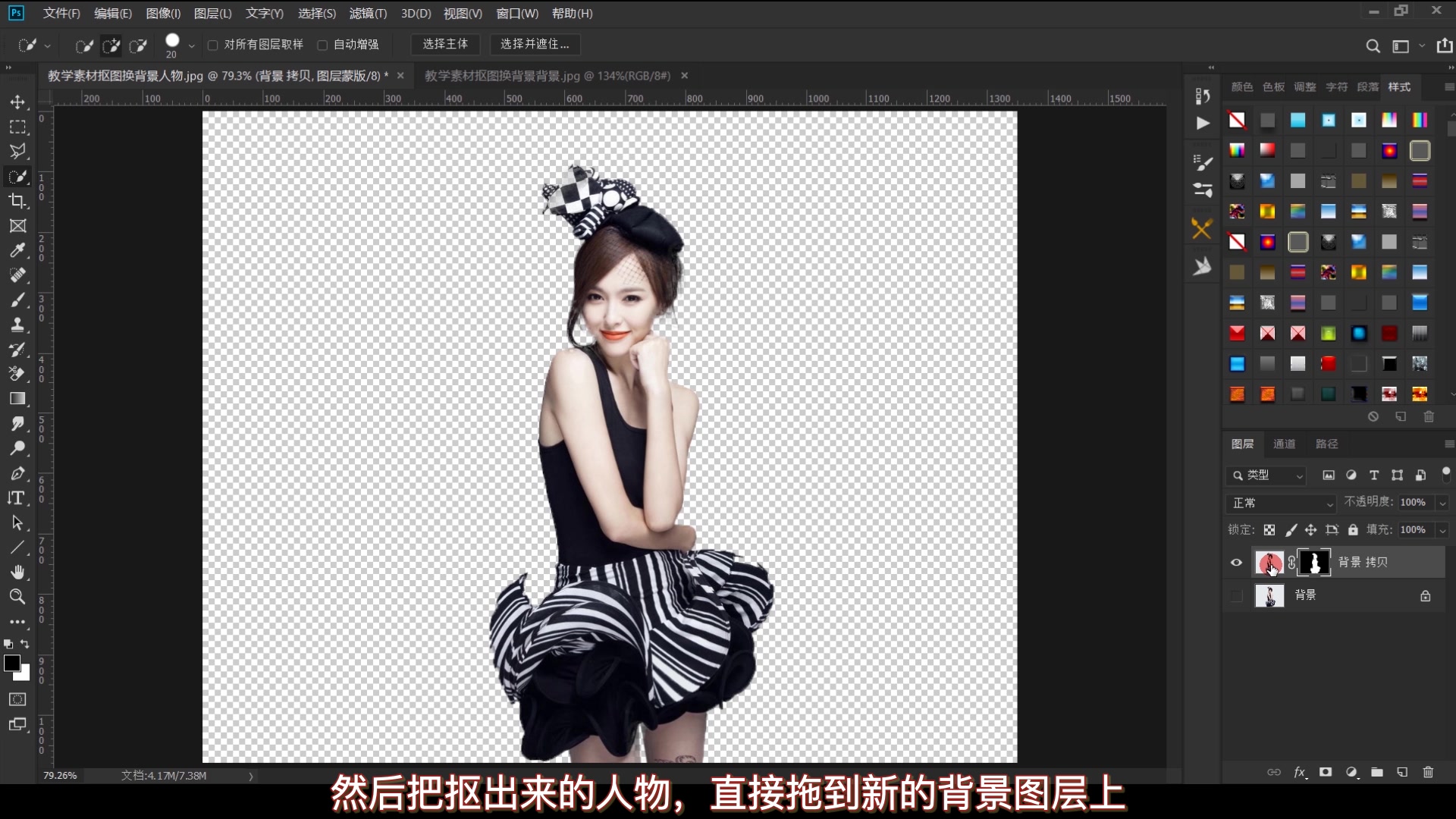
Task: Open the 选择(S) menu
Action: click(317, 14)
